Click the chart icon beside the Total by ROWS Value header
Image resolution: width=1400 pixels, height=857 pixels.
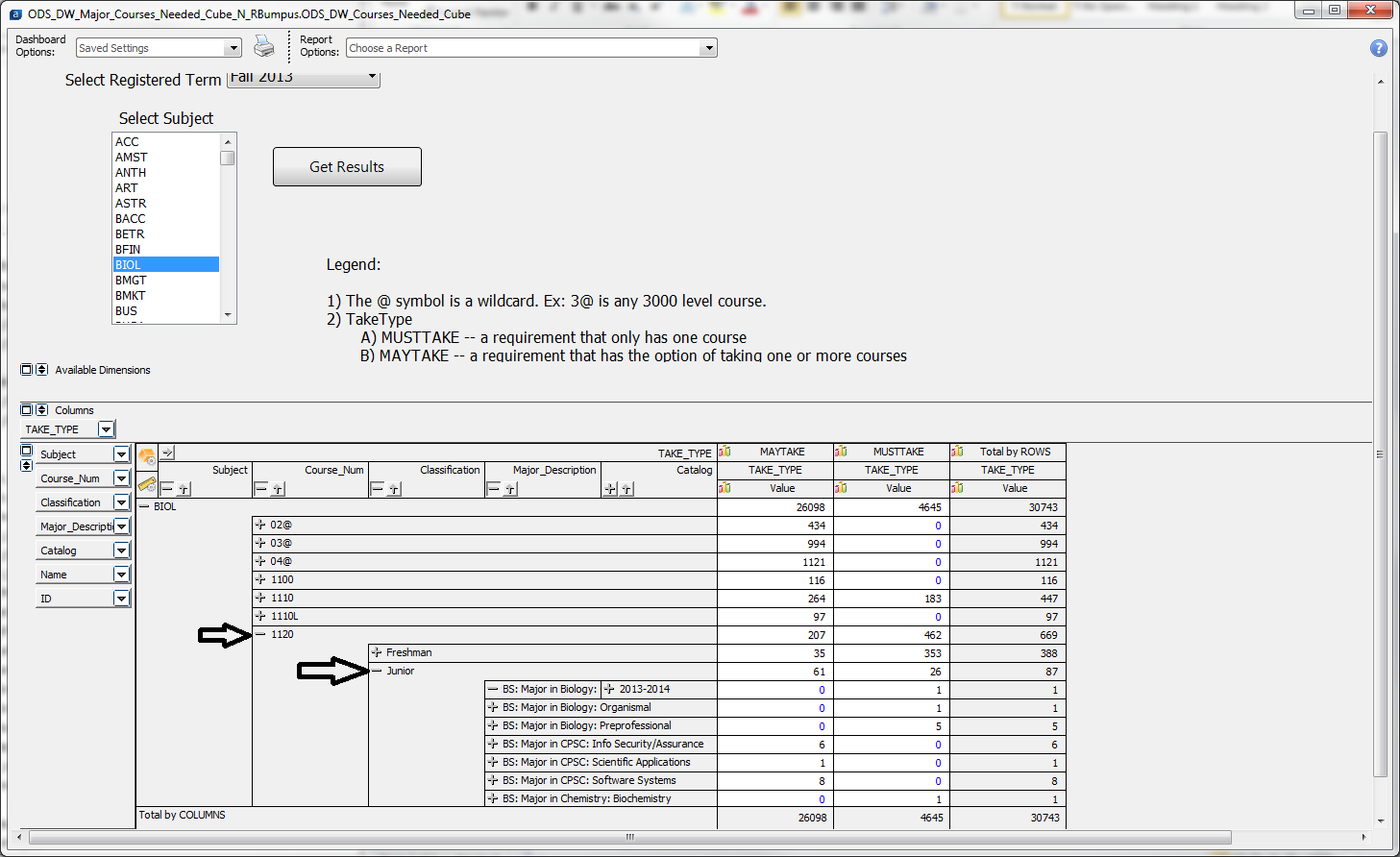click(957, 488)
